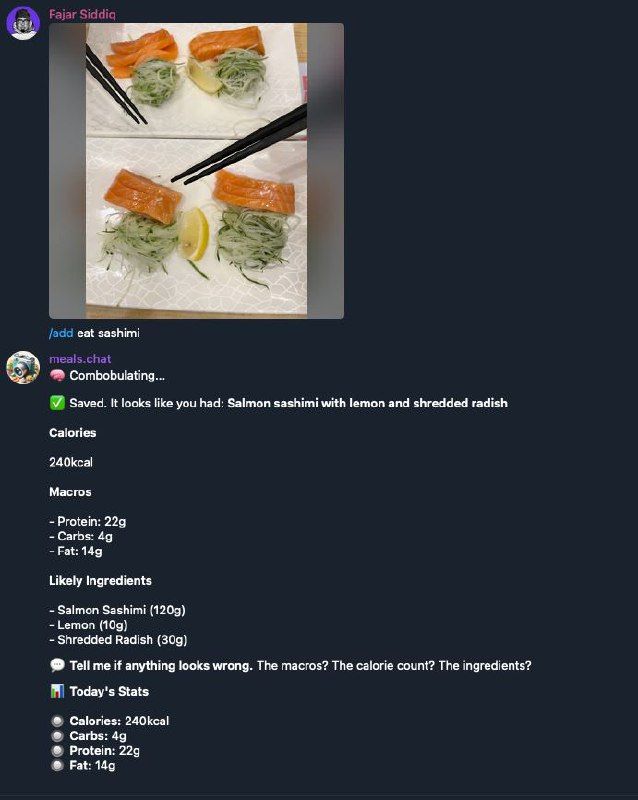This screenshot has width=638, height=800.
Task: Click the grey bullet beside Carbs: 4g stat
Action: [x=57, y=736]
